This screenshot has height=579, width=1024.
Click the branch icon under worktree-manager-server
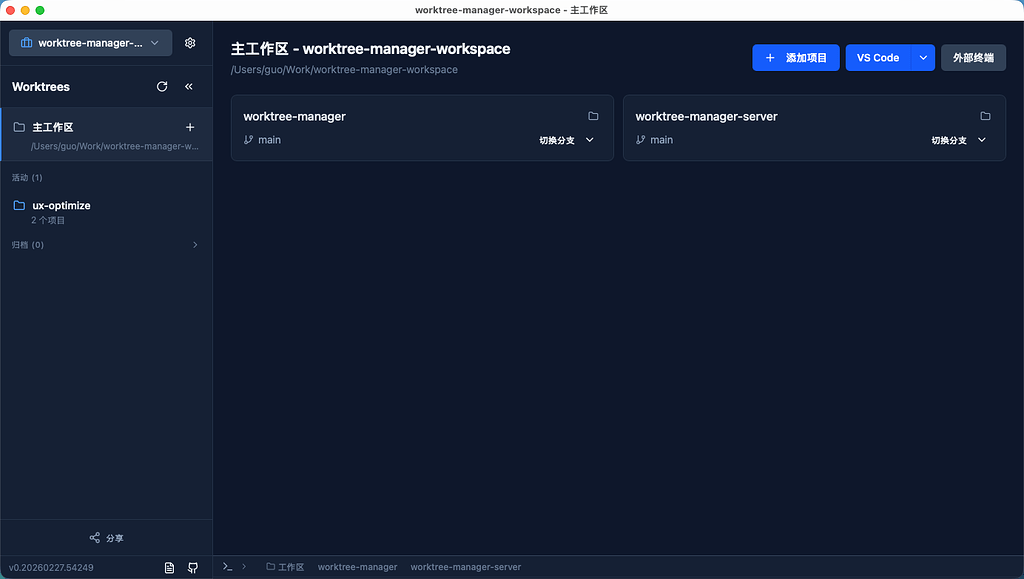click(x=641, y=140)
